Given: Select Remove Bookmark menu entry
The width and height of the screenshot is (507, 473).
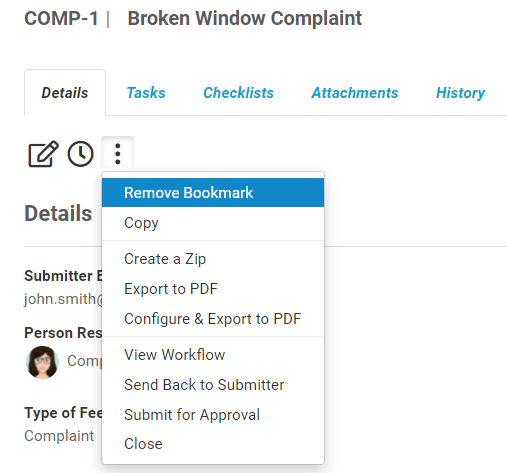Looking at the screenshot, I should 213,193.
